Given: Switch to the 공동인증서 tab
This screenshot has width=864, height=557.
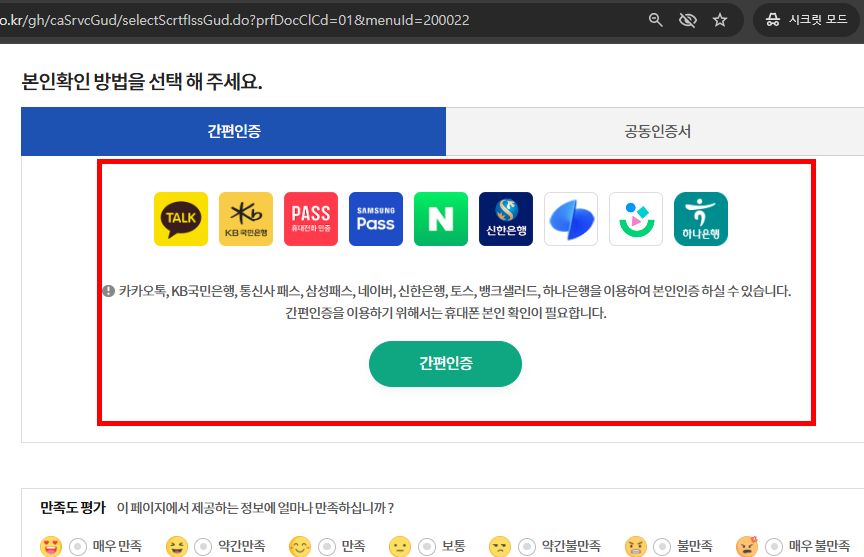Looking at the screenshot, I should pos(657,131).
